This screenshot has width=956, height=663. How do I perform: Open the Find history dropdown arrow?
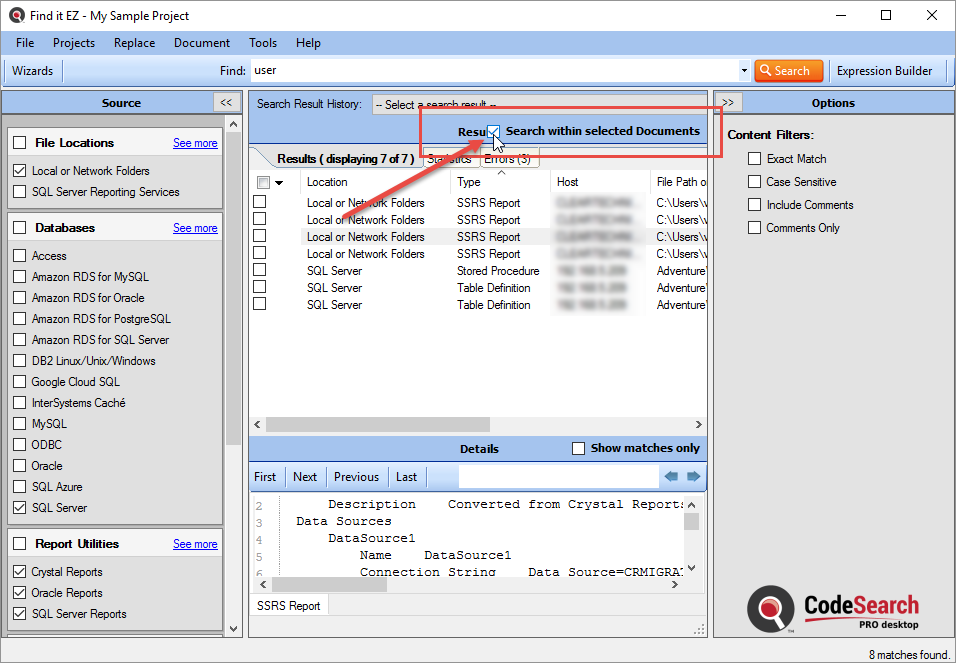pos(744,71)
